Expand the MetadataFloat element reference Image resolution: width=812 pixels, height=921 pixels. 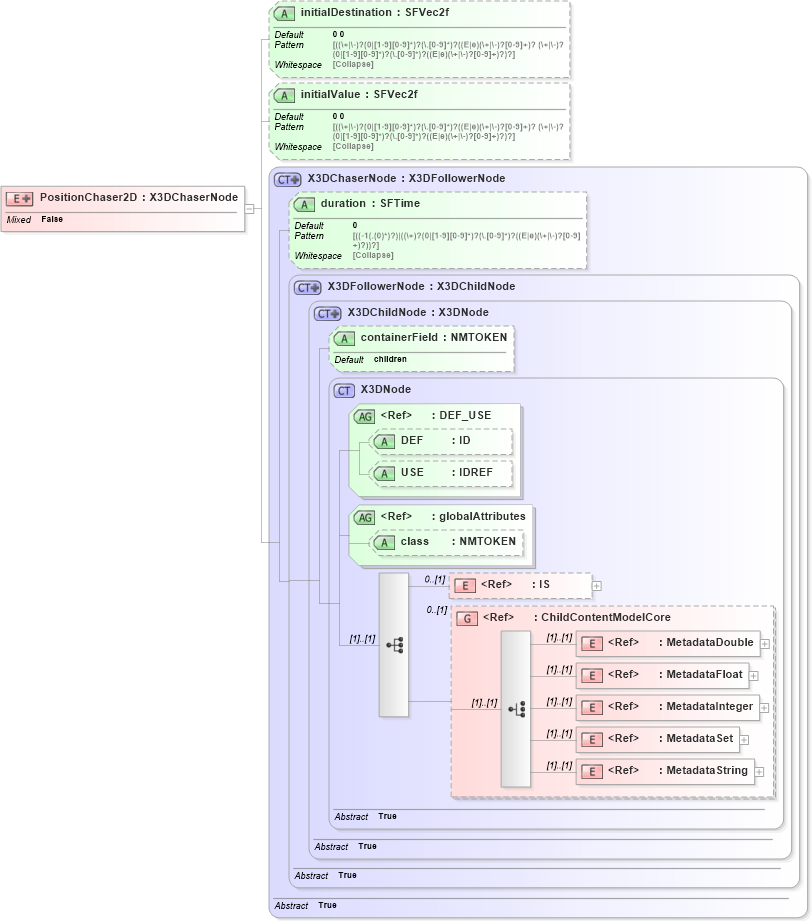coord(754,676)
